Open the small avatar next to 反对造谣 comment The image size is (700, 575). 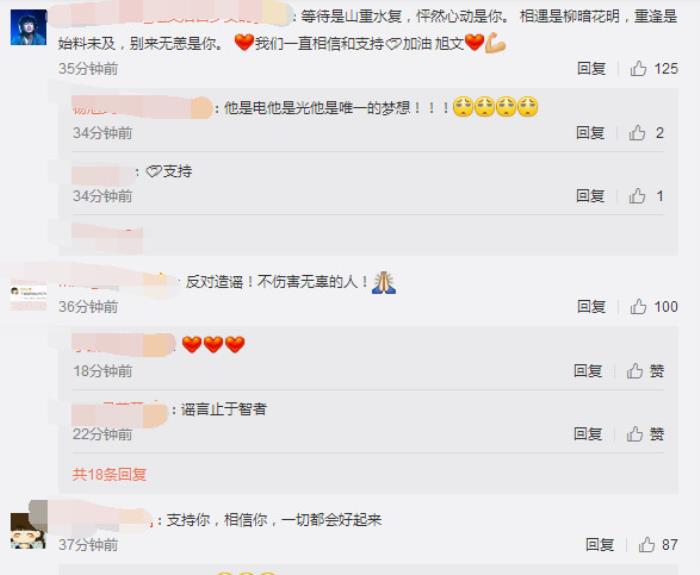click(x=29, y=296)
